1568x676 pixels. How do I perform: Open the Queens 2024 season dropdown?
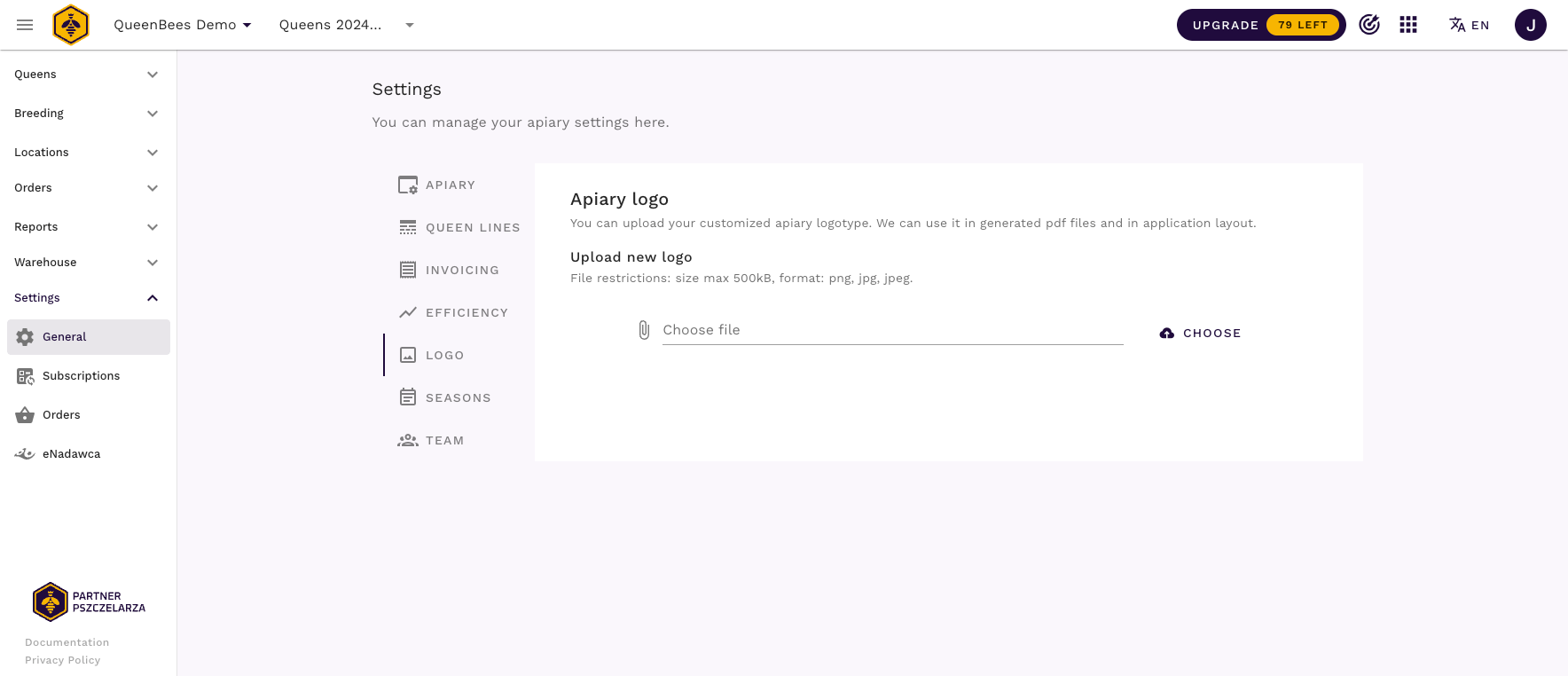(346, 25)
